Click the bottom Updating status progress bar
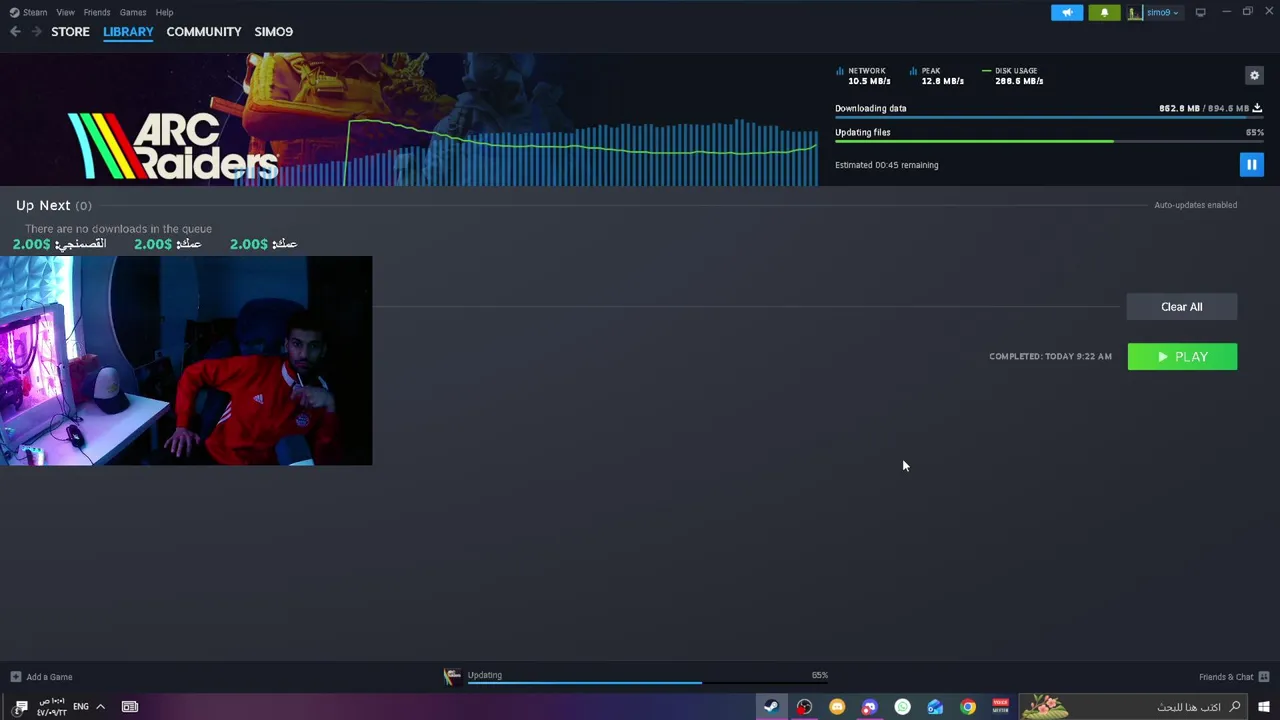The image size is (1280, 720). tap(648, 683)
